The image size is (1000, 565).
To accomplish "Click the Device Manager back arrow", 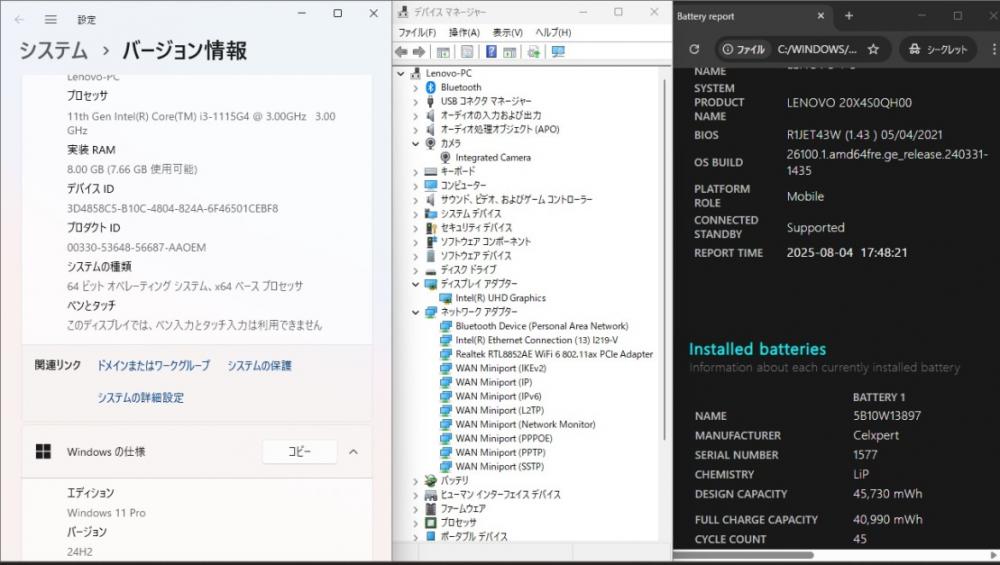I will pos(401,52).
